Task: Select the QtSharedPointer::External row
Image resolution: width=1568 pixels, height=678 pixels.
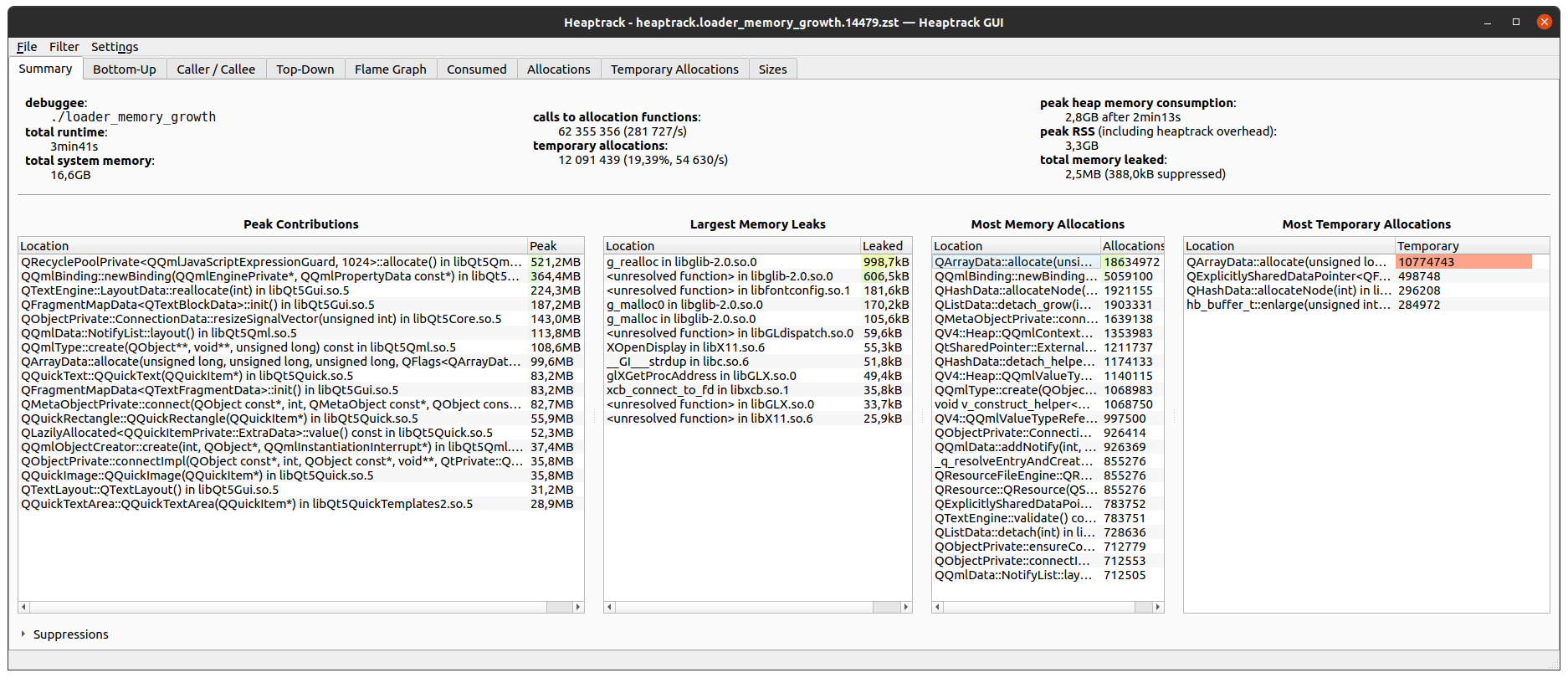Action: [x=1048, y=347]
